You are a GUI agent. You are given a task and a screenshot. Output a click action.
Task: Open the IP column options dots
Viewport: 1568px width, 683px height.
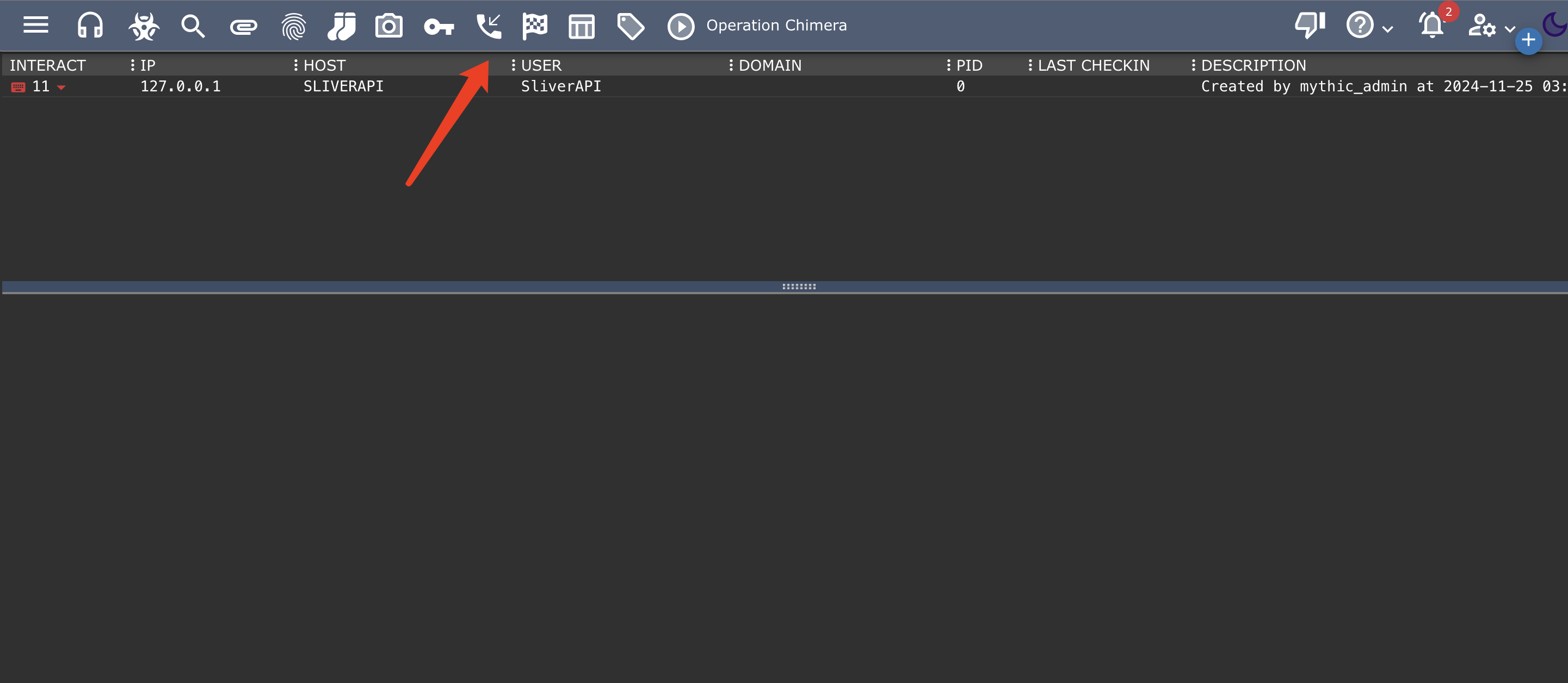(132, 65)
